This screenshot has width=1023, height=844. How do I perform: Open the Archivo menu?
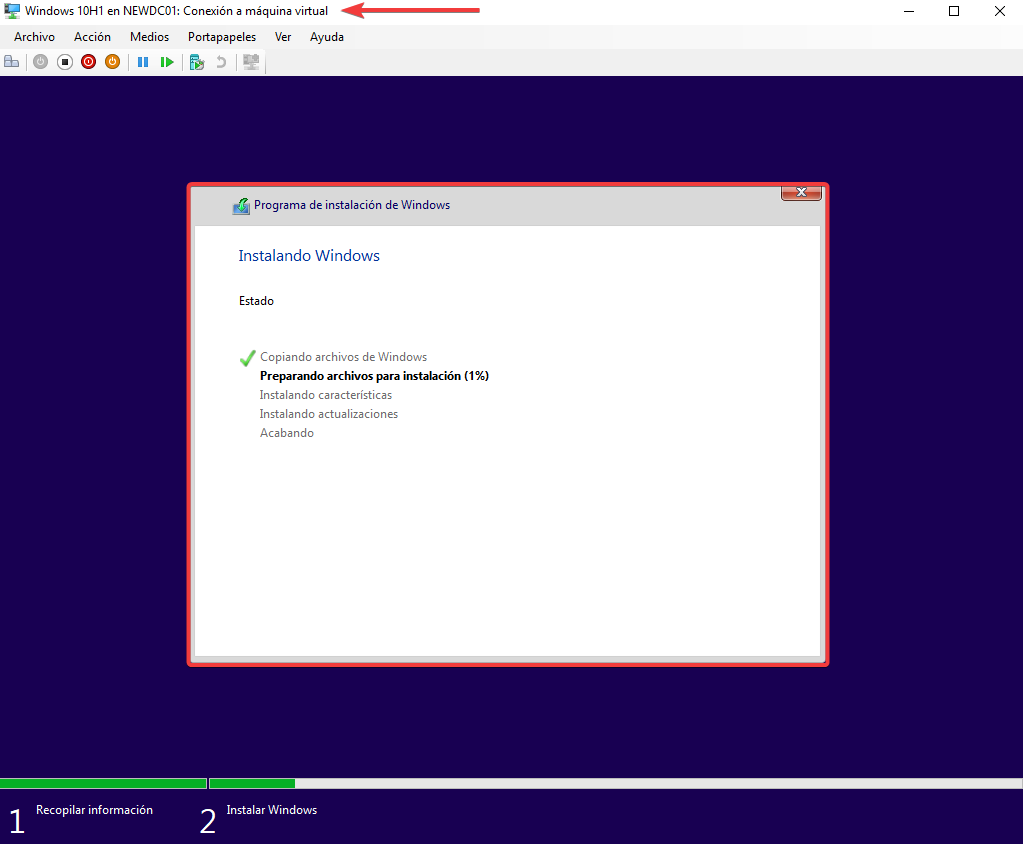click(34, 37)
